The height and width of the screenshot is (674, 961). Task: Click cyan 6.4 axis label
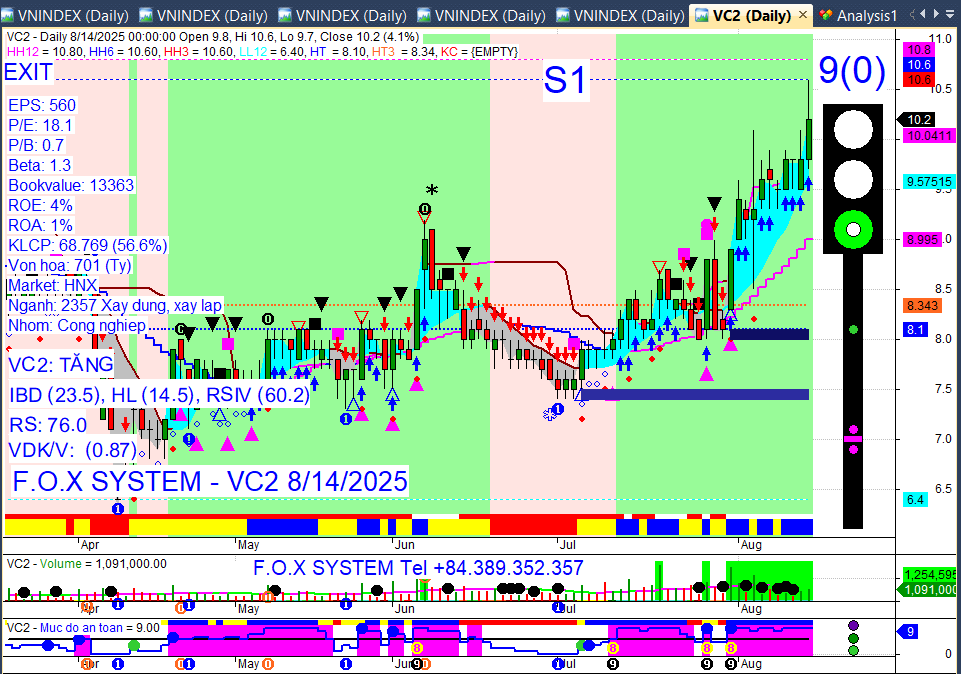tap(915, 500)
